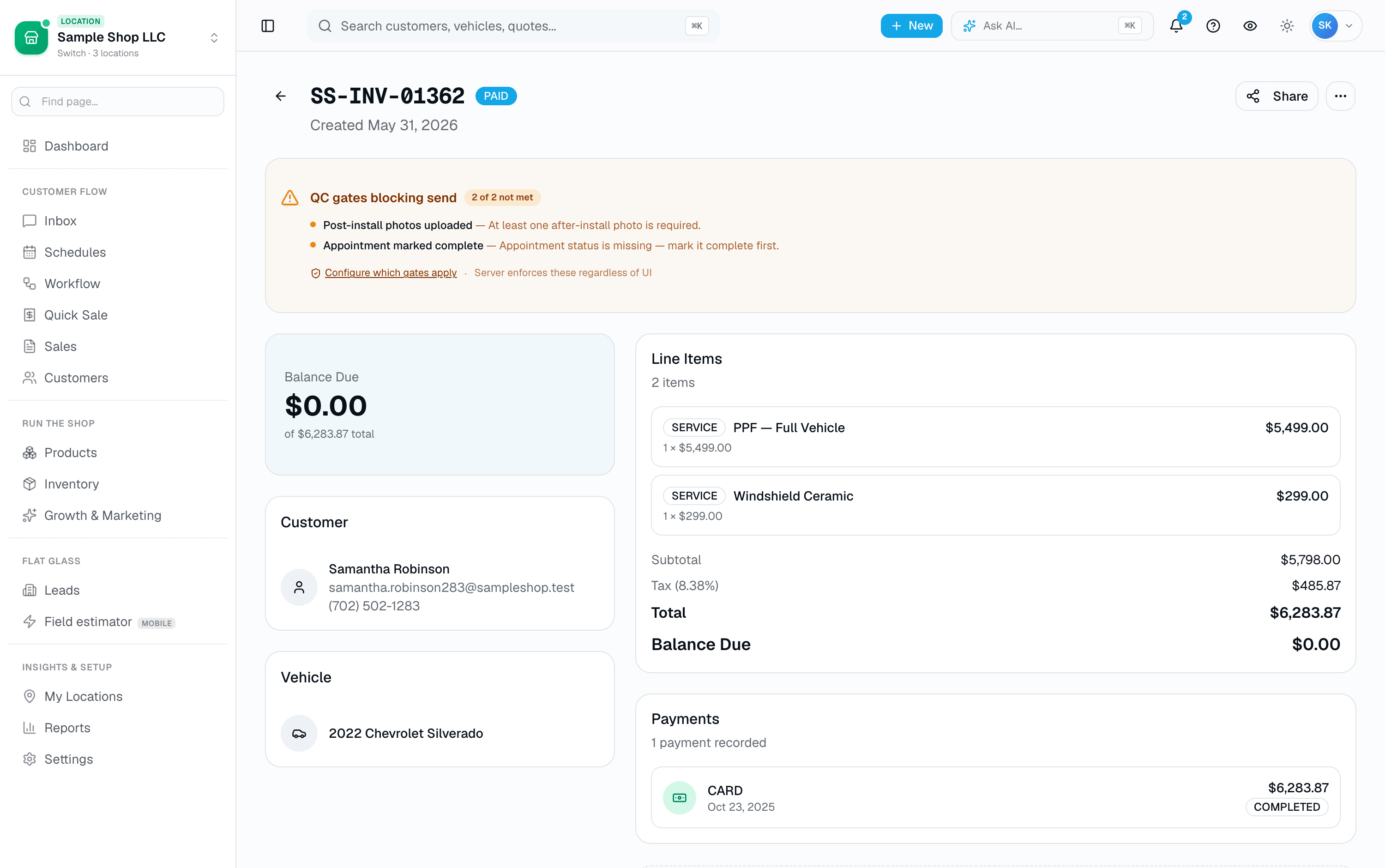
Task: Click the Leads building icon
Action: 29,590
